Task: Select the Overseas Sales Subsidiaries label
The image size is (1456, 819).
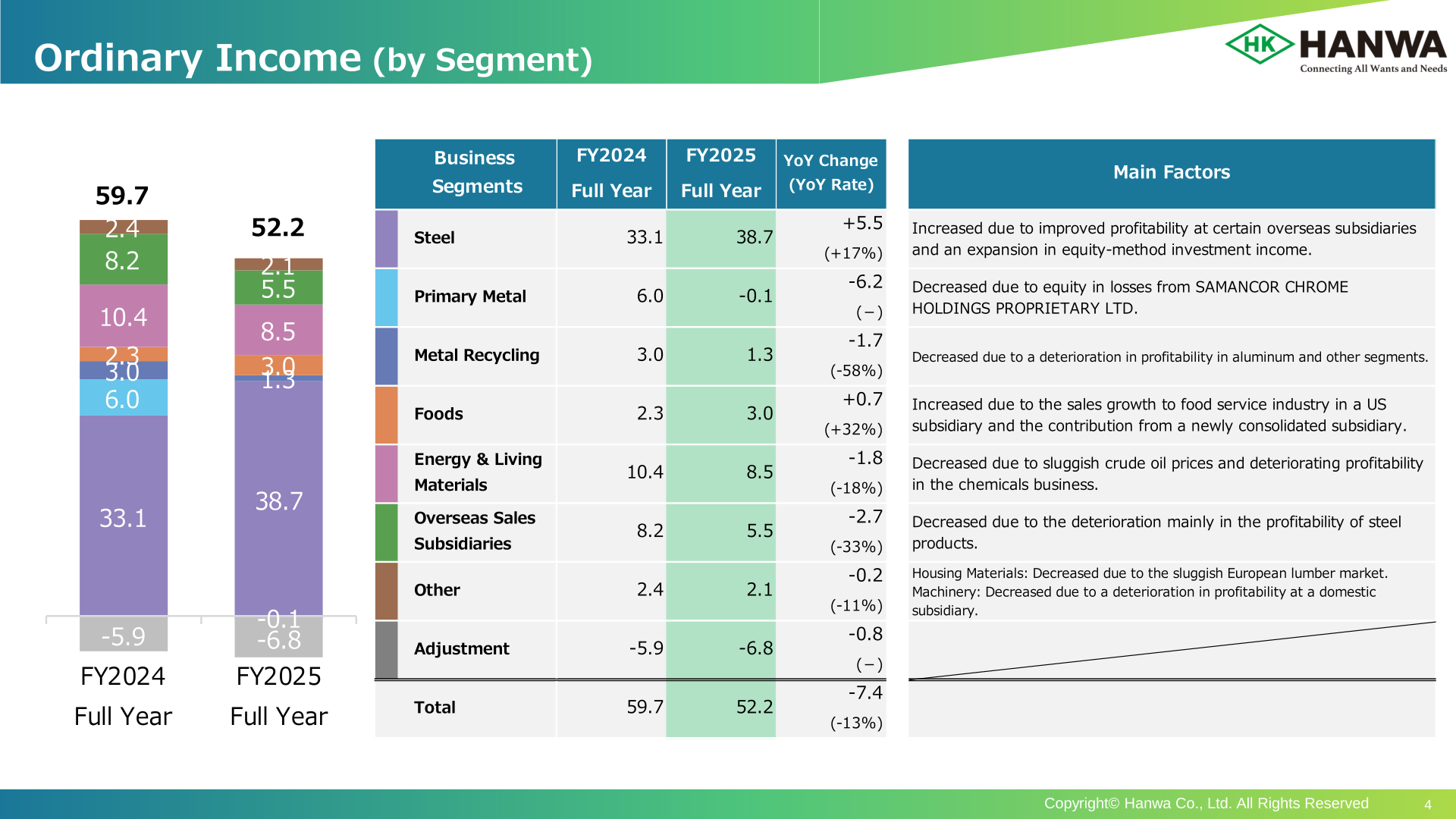Action: click(x=475, y=531)
